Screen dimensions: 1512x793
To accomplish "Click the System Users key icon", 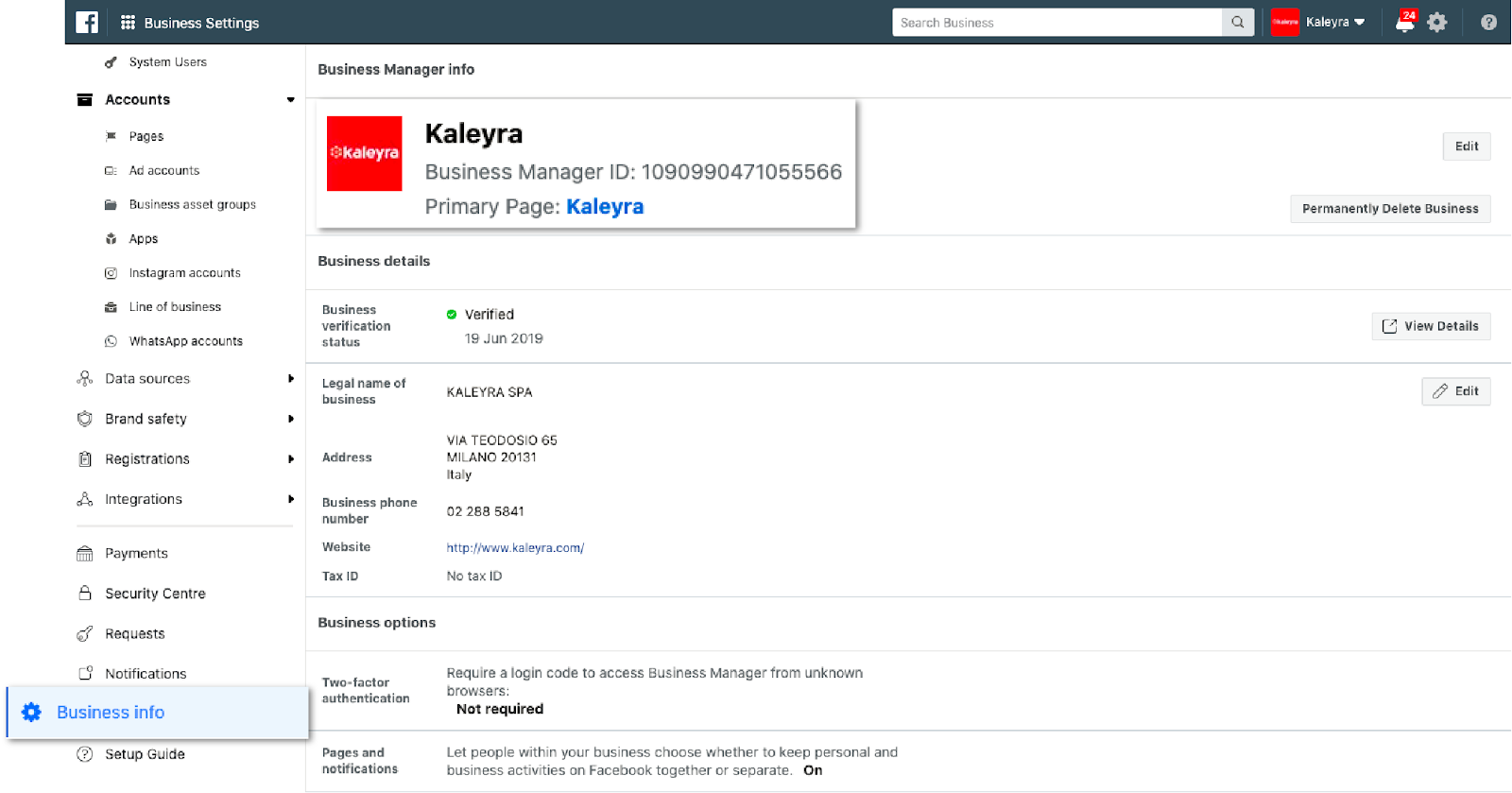I will 111,62.
